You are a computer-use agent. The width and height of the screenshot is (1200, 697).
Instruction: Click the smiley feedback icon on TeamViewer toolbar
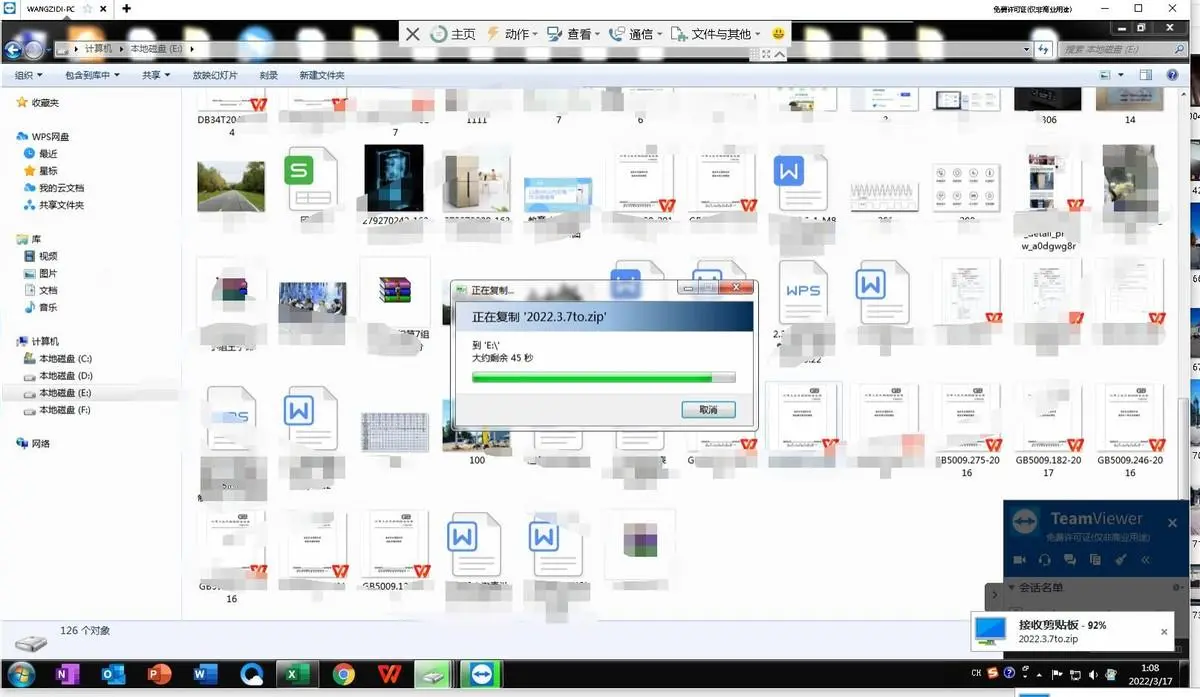point(778,33)
